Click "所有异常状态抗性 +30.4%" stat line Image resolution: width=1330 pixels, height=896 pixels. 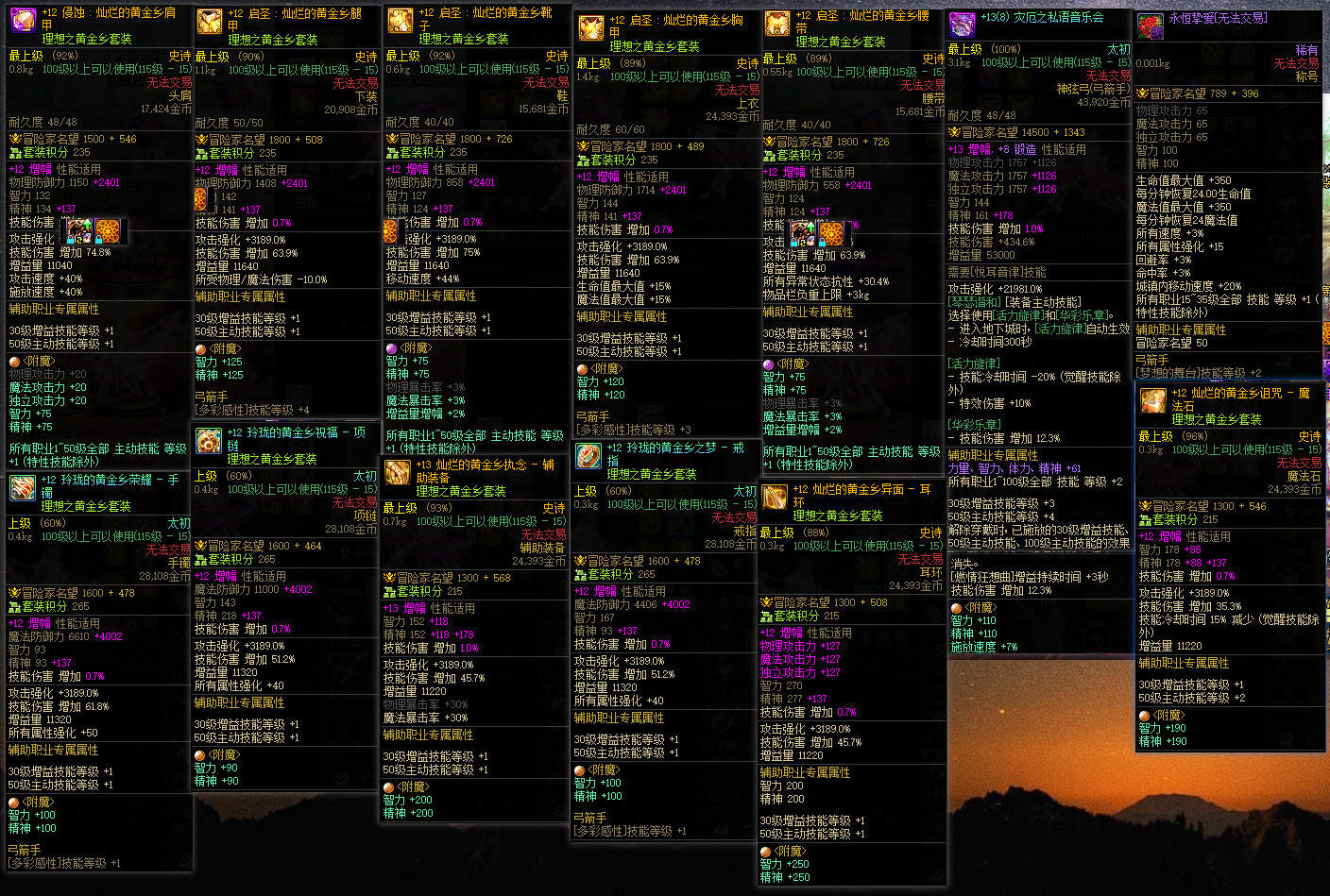click(x=826, y=281)
